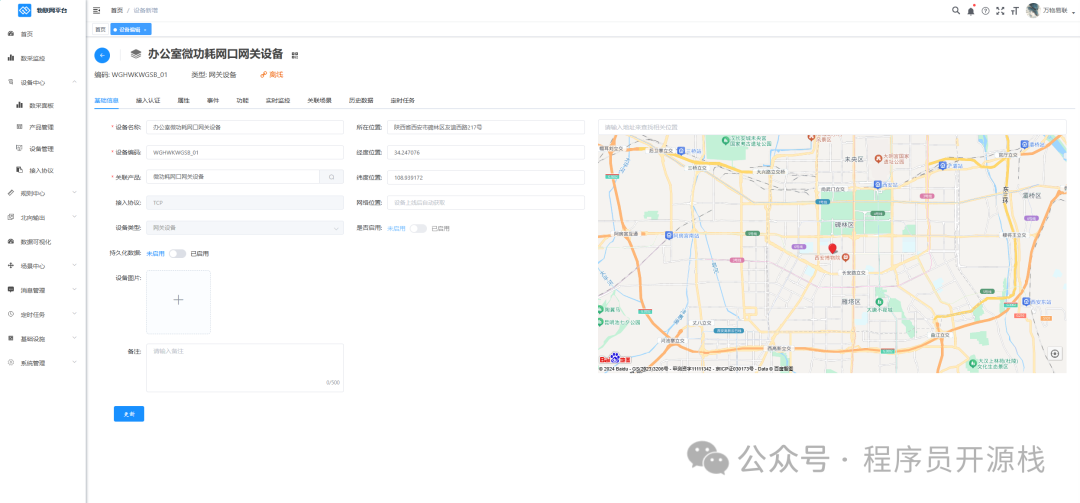Select 产品管理 in the sidebar
The width and height of the screenshot is (1080, 503).
(x=41, y=127)
